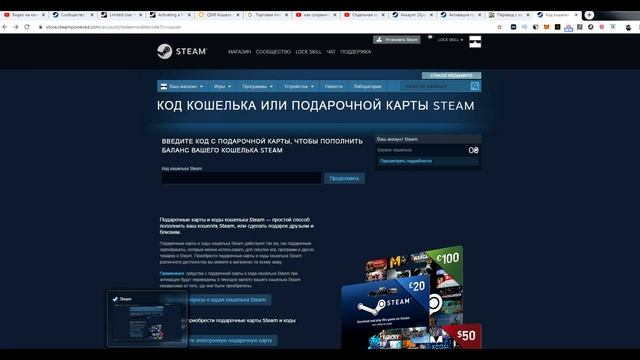Open ЧАТ in the Steam header
The width and height of the screenshot is (640, 360).
point(331,52)
